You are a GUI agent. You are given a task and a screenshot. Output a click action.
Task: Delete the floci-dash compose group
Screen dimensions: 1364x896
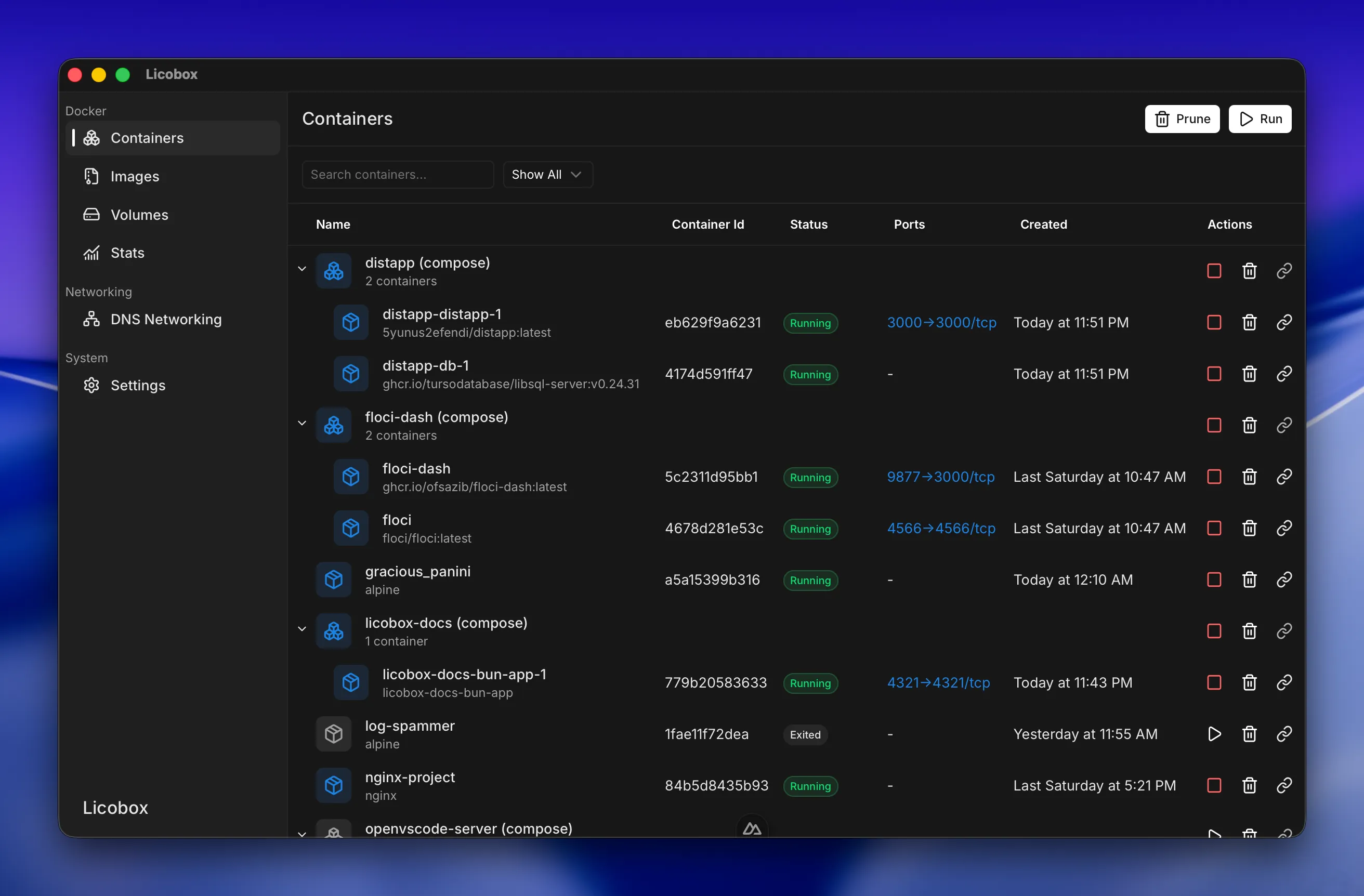[1249, 426]
